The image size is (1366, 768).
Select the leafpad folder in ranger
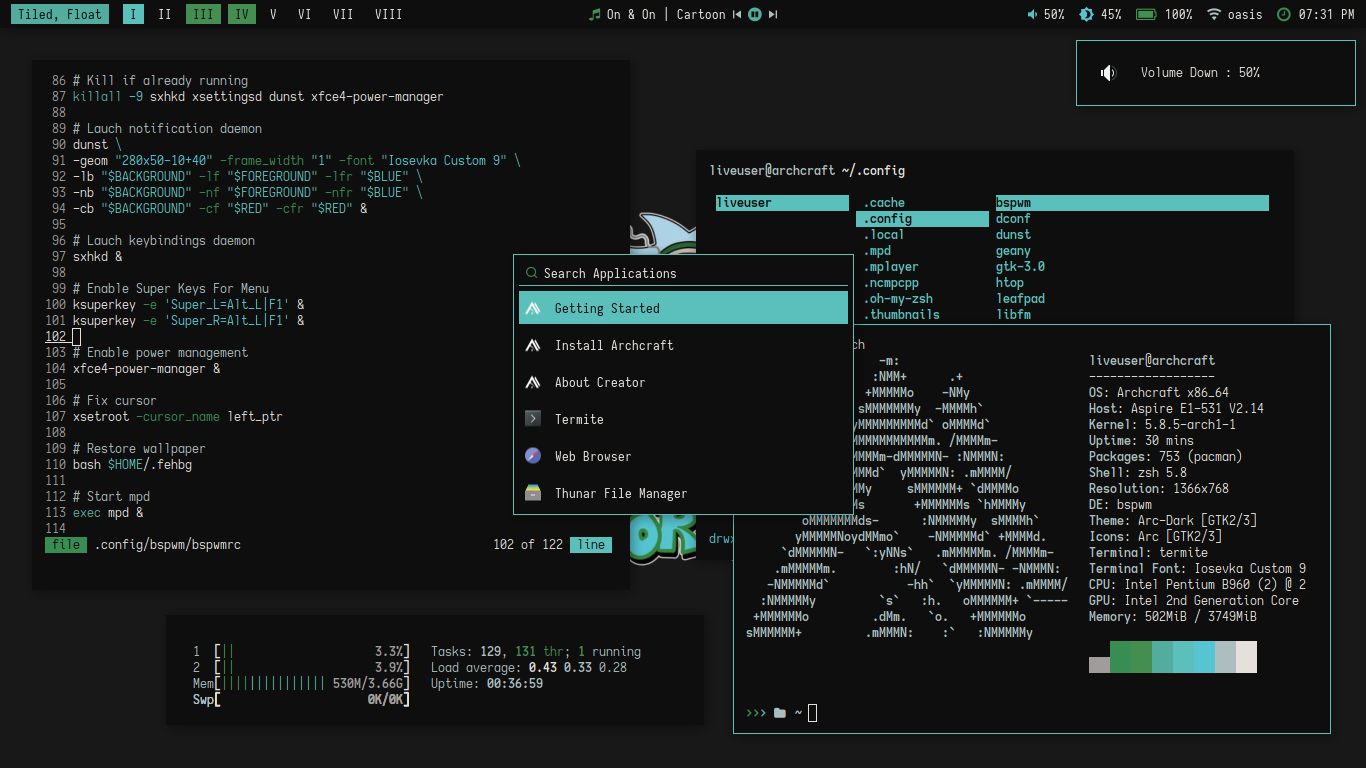point(1020,299)
